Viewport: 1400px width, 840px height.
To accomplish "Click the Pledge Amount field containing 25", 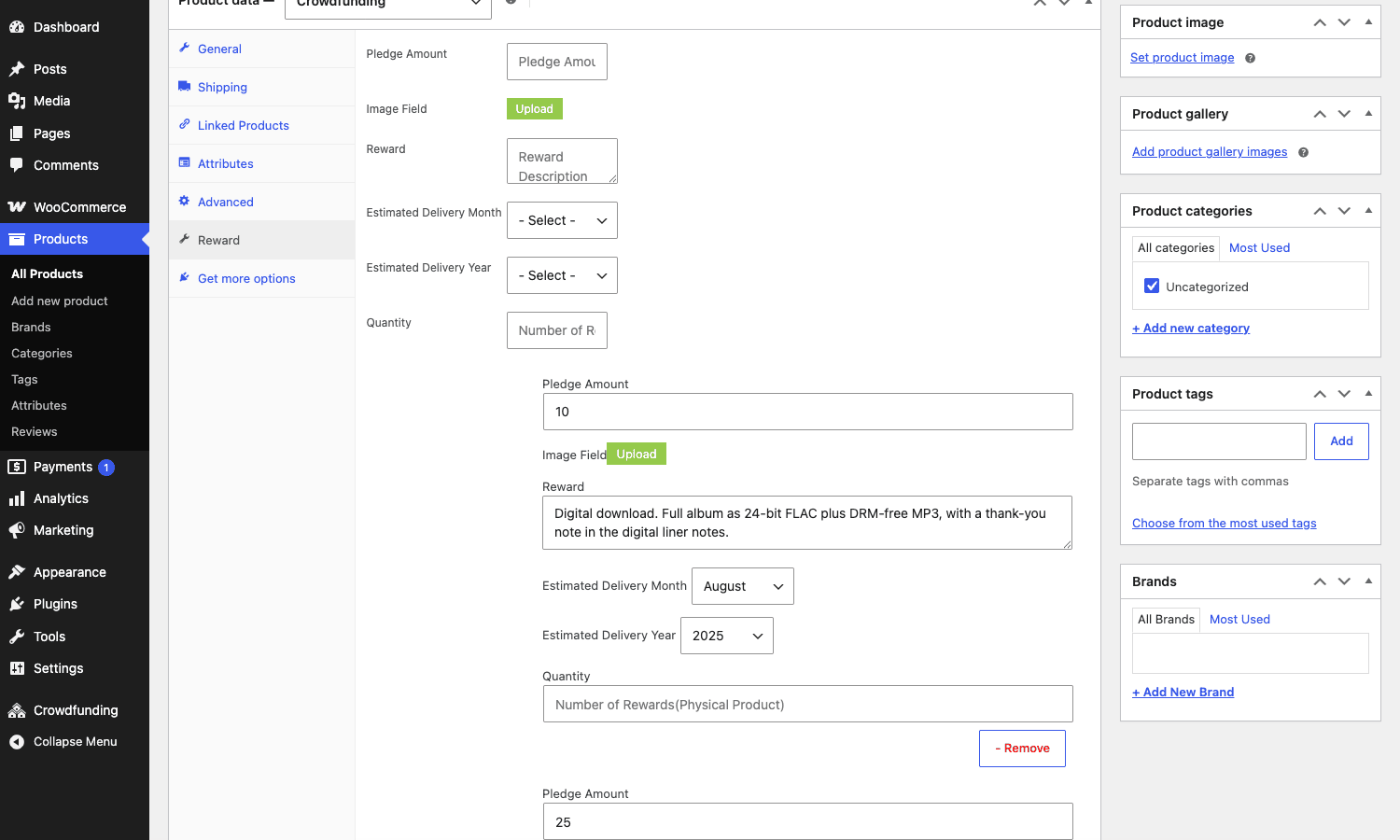I will coord(808,821).
